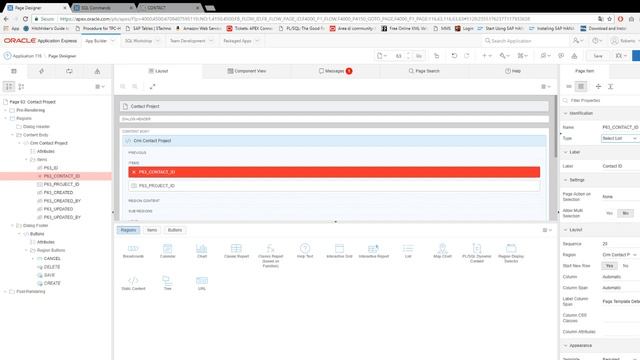Select the URL region gallery icon
Viewport: 640px width, 360px height.
click(x=202, y=283)
